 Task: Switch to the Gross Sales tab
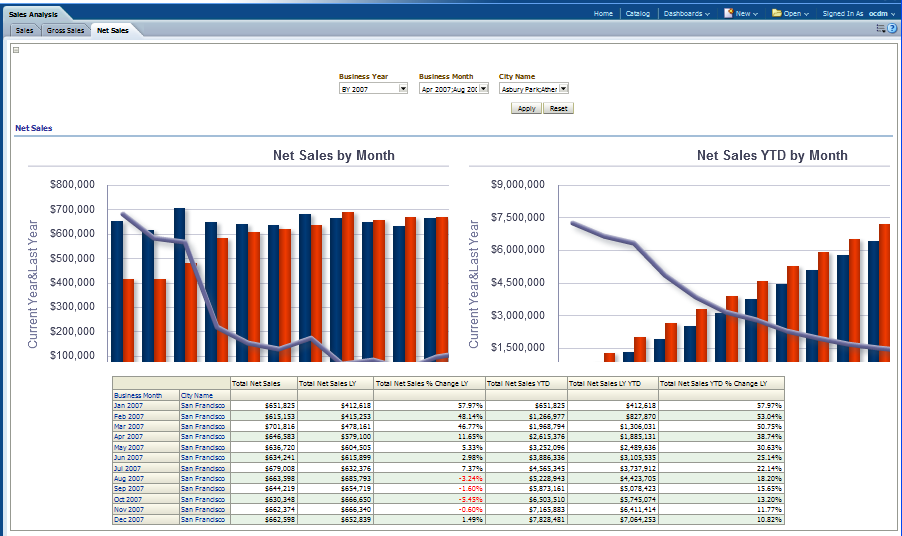(65, 30)
